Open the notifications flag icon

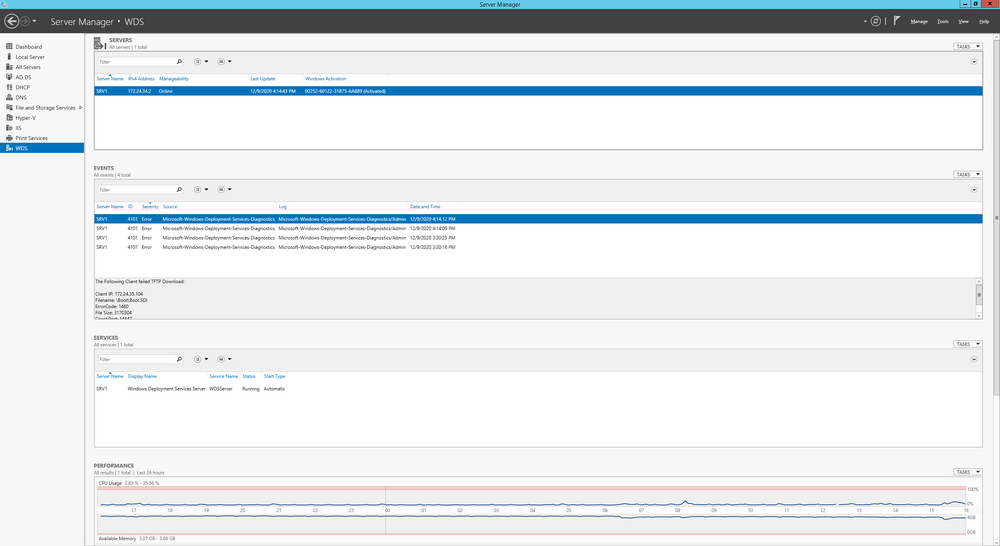point(897,20)
